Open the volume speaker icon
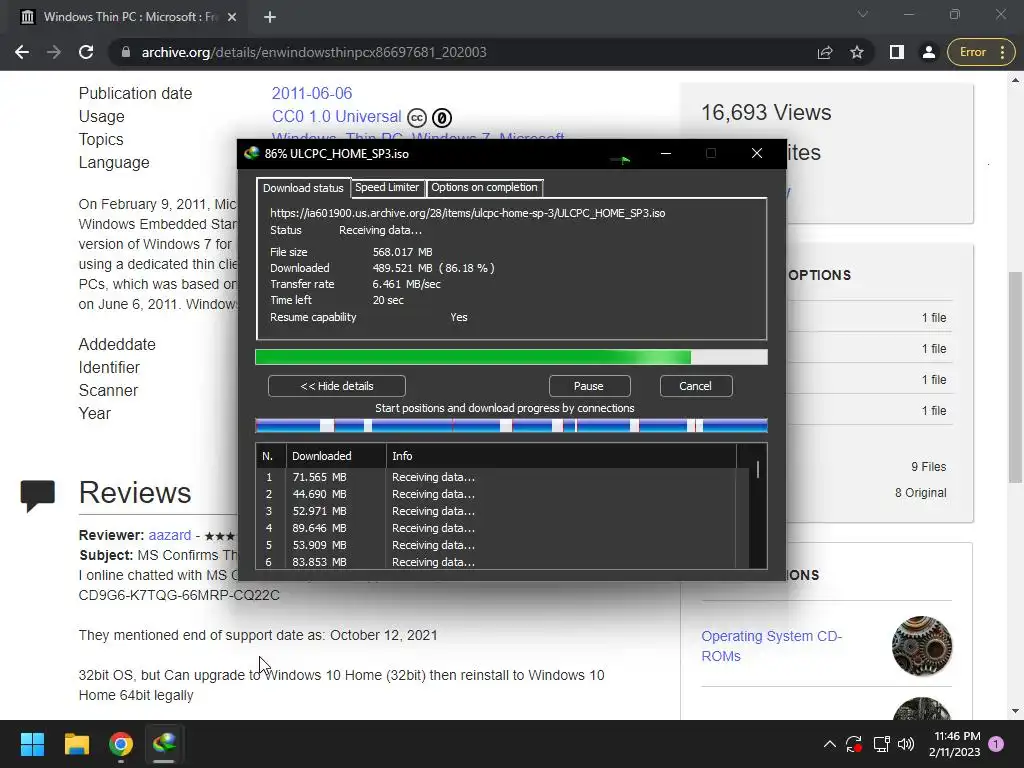 pyautogui.click(x=906, y=744)
